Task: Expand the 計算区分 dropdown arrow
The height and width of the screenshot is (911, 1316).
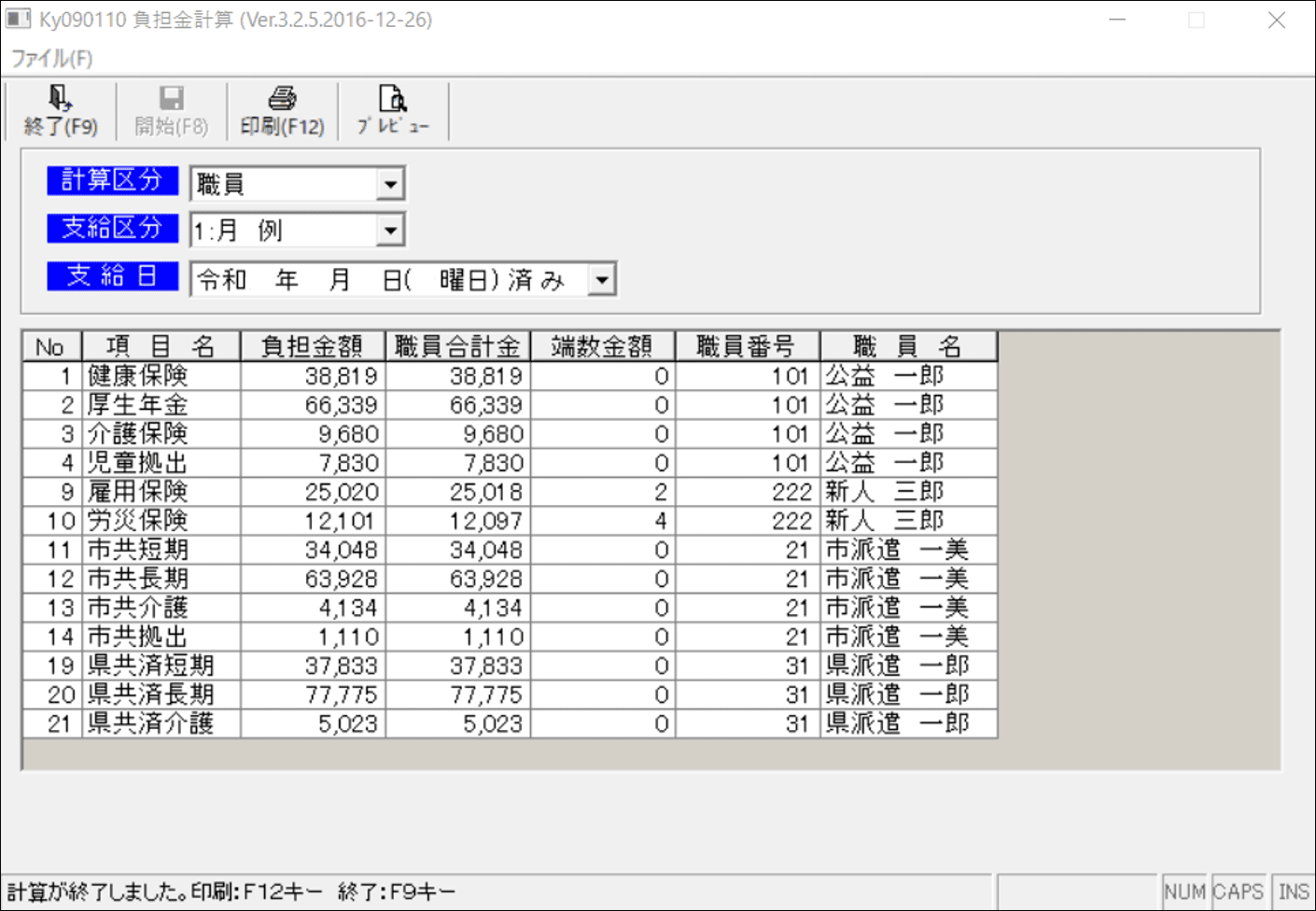Action: click(x=390, y=184)
